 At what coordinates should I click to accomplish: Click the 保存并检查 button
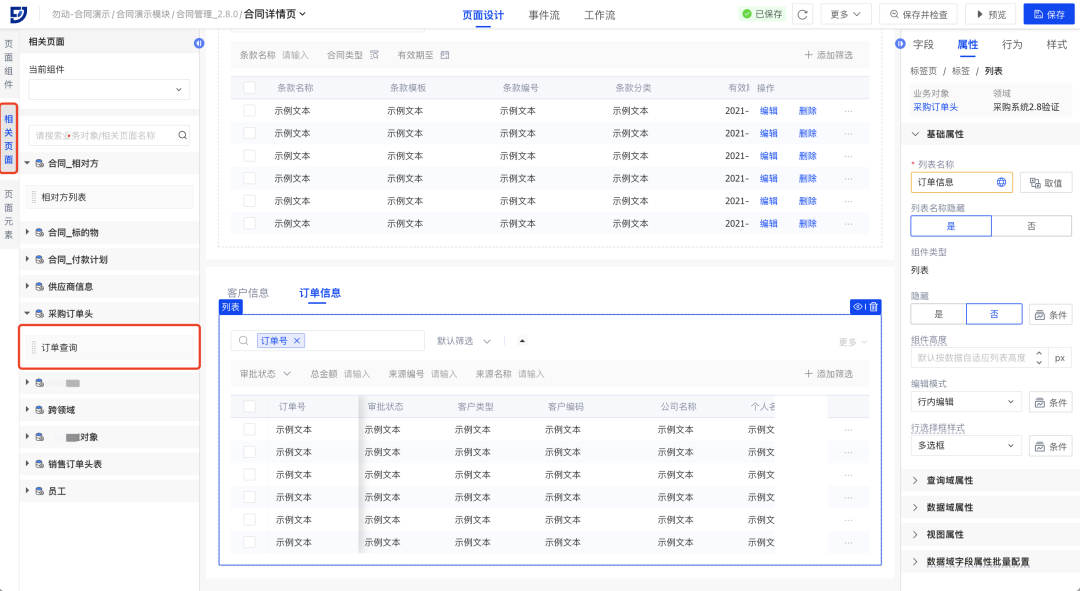coord(918,15)
